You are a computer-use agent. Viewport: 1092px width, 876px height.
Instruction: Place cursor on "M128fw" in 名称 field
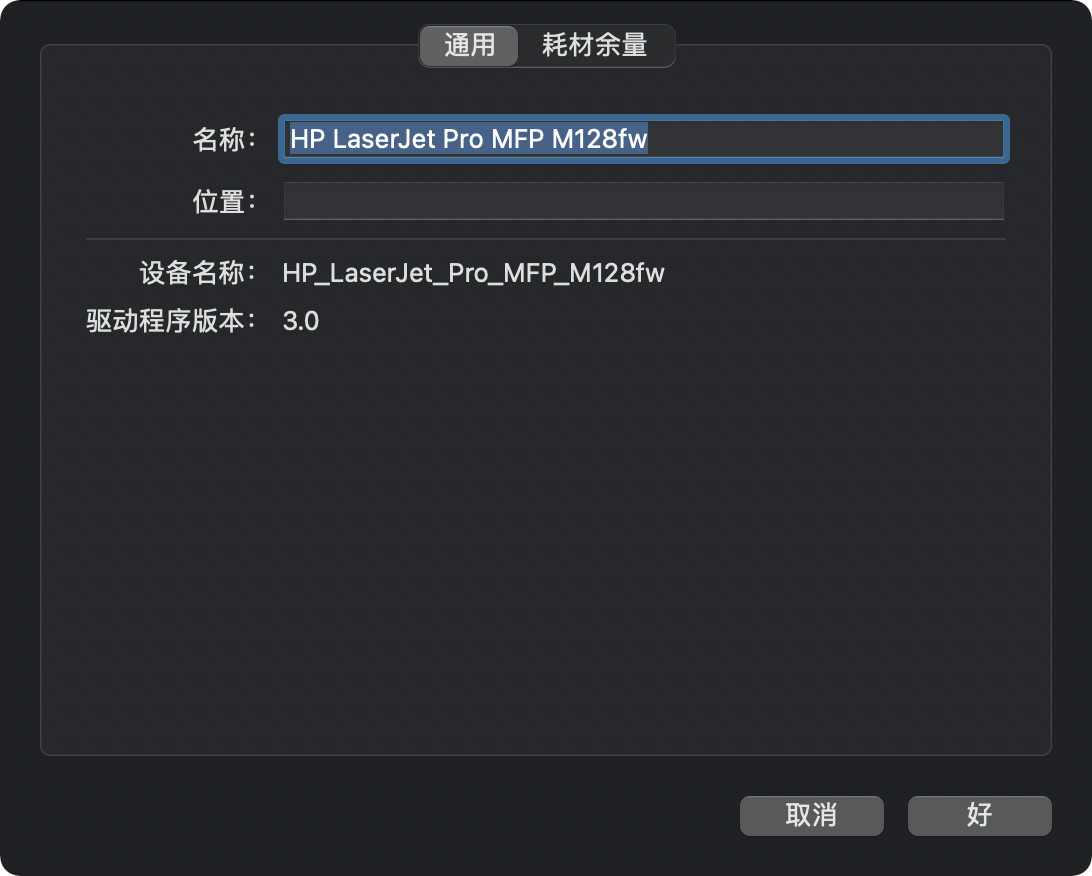click(x=600, y=139)
